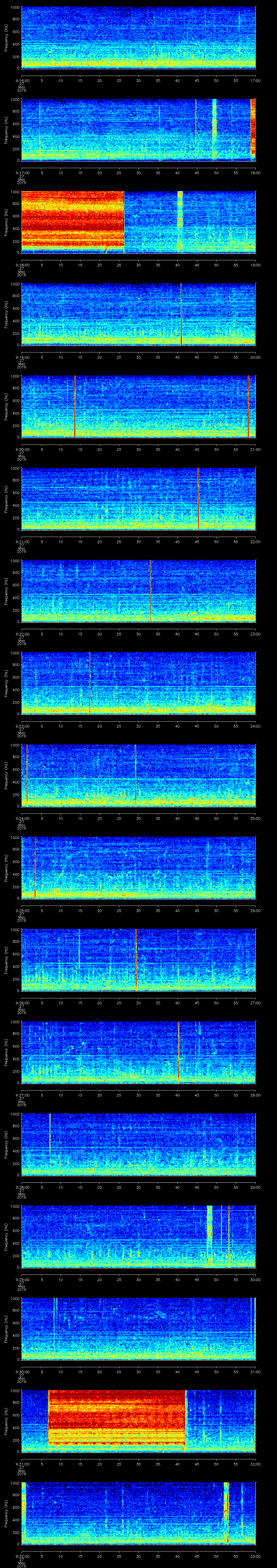This screenshot has height=1568, width=277.
Task: Select the 33:00 end time label
Action: click(x=256, y=1556)
